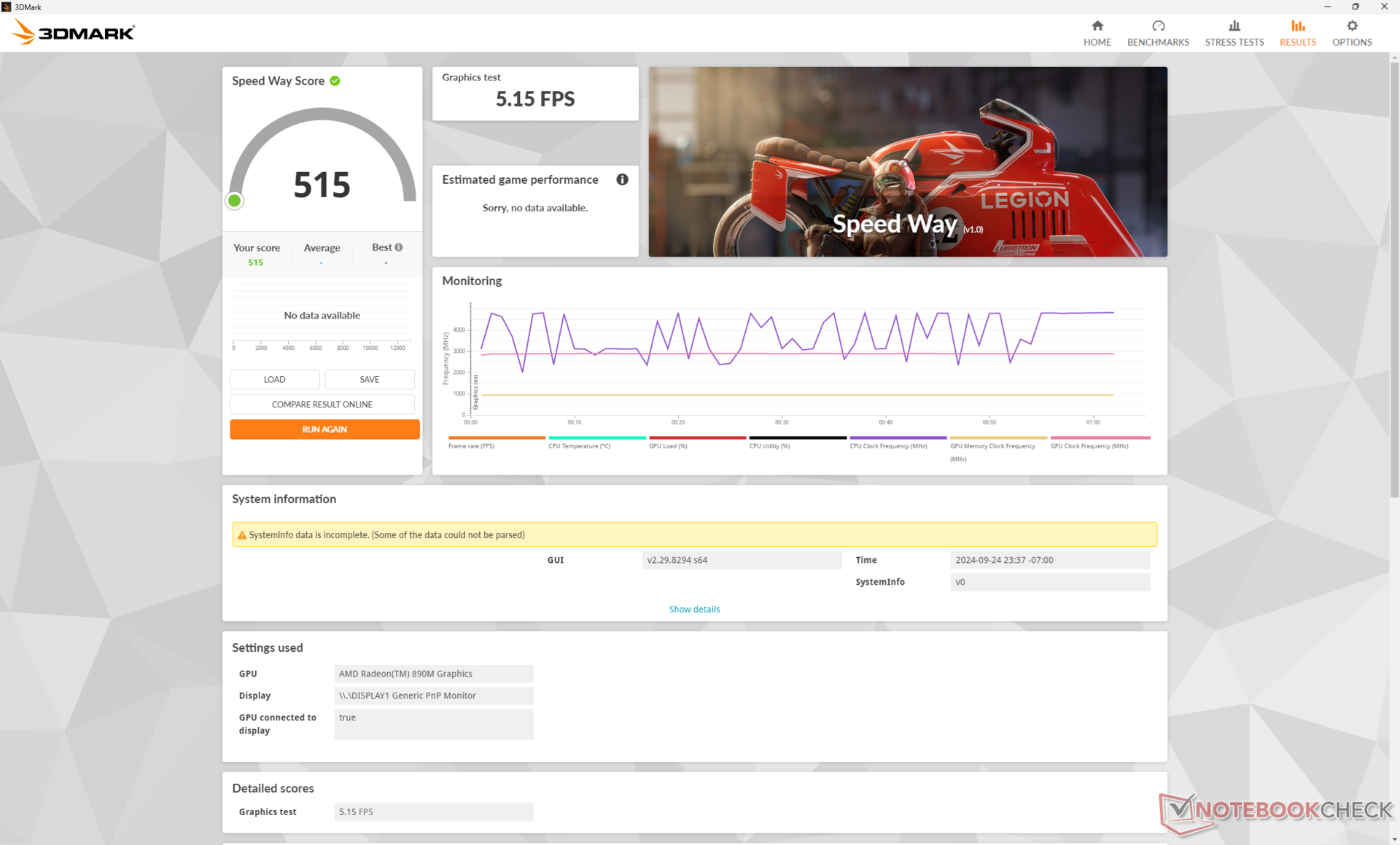Click the Graphics test 5.15 FPS card
The height and width of the screenshot is (845, 1400).
pyautogui.click(x=535, y=94)
